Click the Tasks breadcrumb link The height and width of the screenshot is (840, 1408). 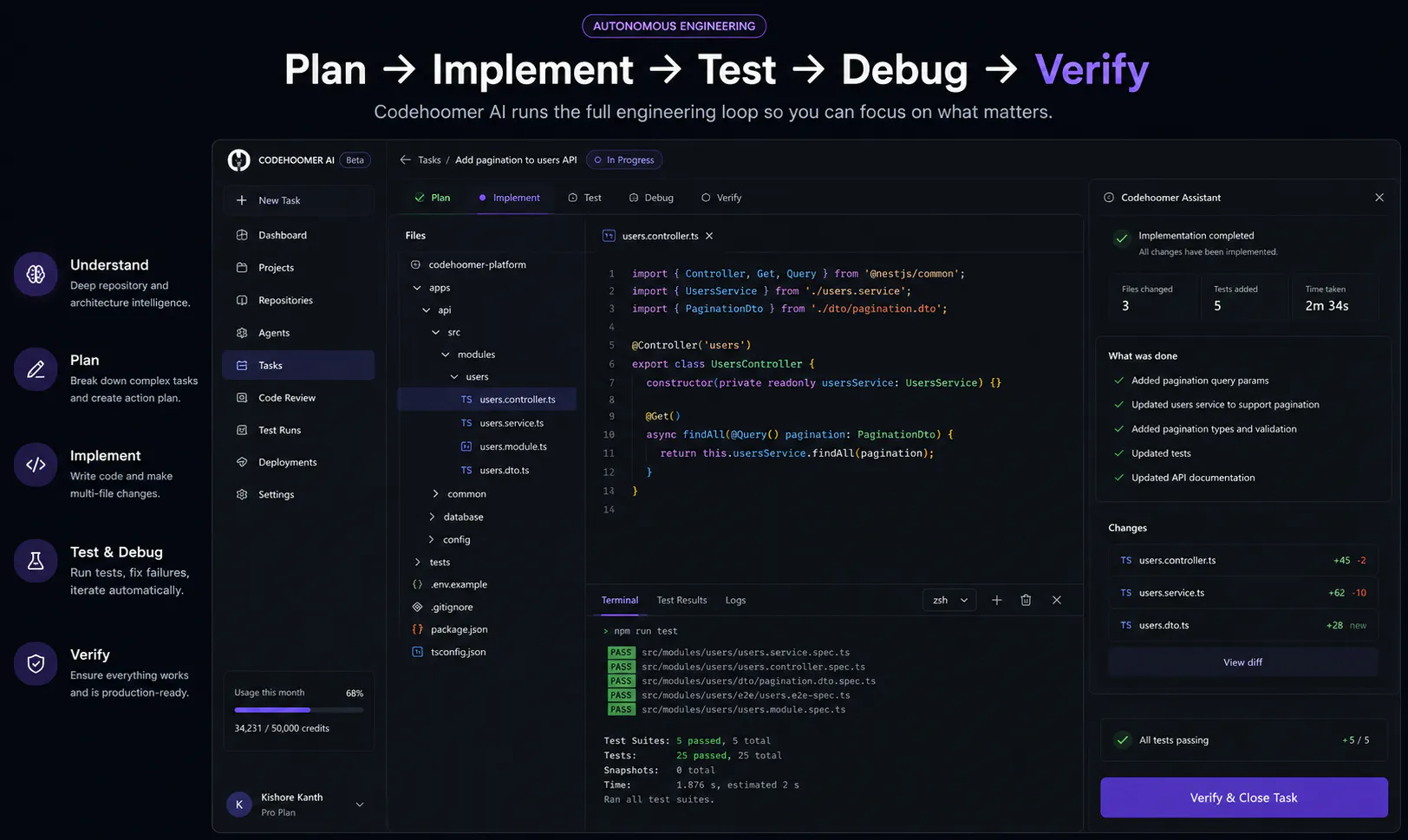pos(429,160)
